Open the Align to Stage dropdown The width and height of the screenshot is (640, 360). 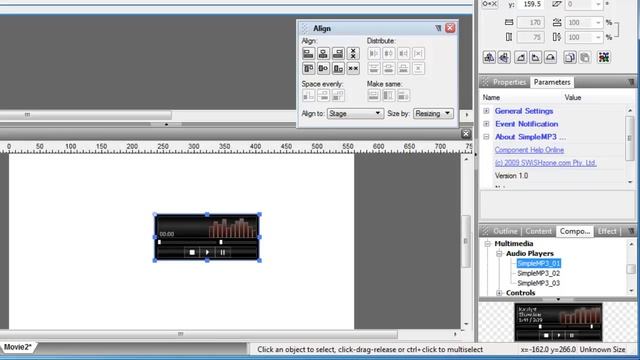pos(355,113)
